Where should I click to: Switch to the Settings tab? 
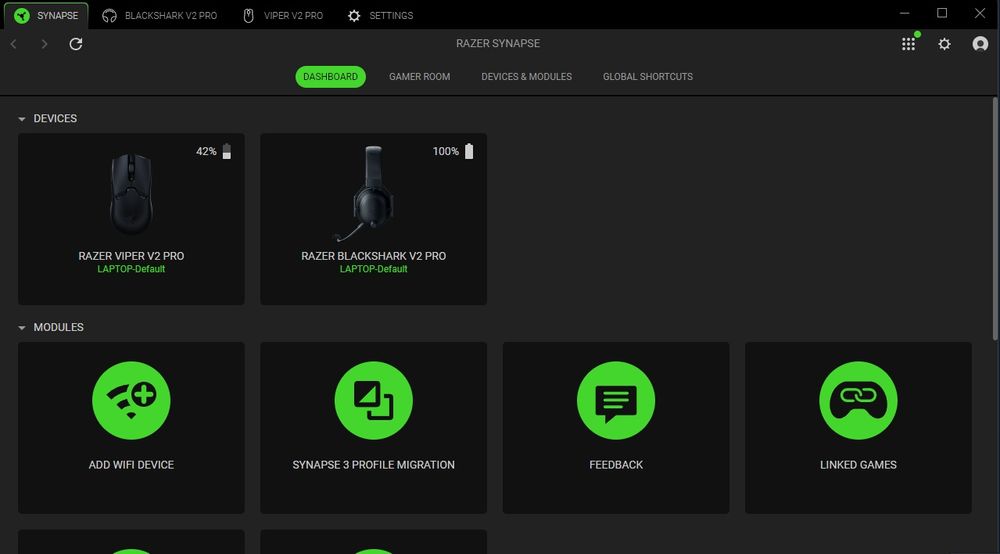click(x=381, y=15)
